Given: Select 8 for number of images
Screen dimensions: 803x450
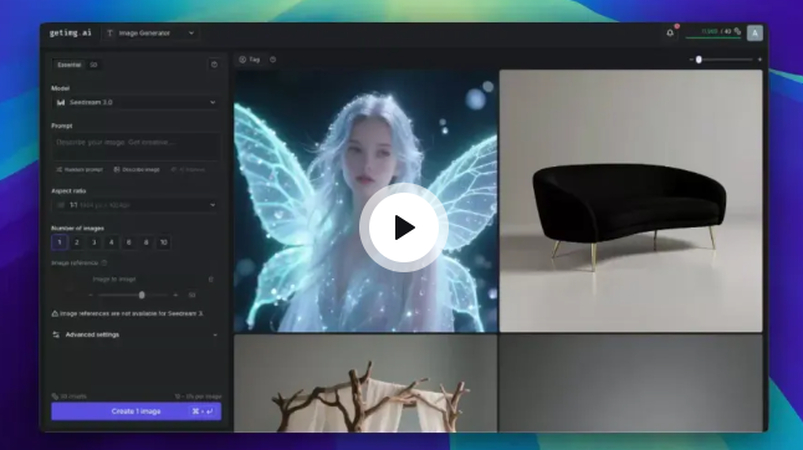Looking at the screenshot, I should [146, 242].
